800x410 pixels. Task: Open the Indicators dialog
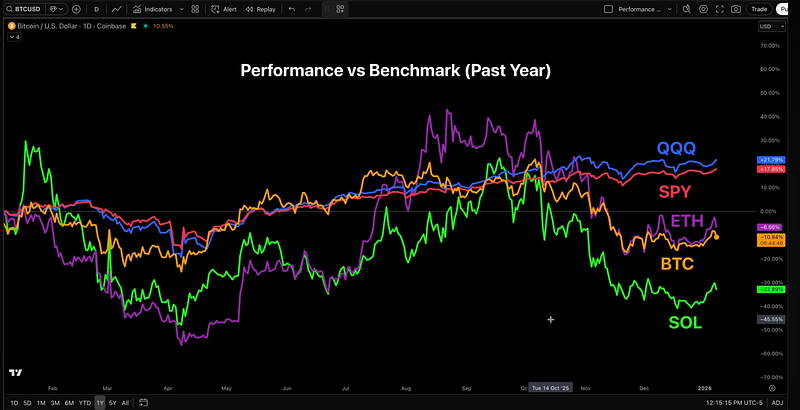click(x=152, y=9)
